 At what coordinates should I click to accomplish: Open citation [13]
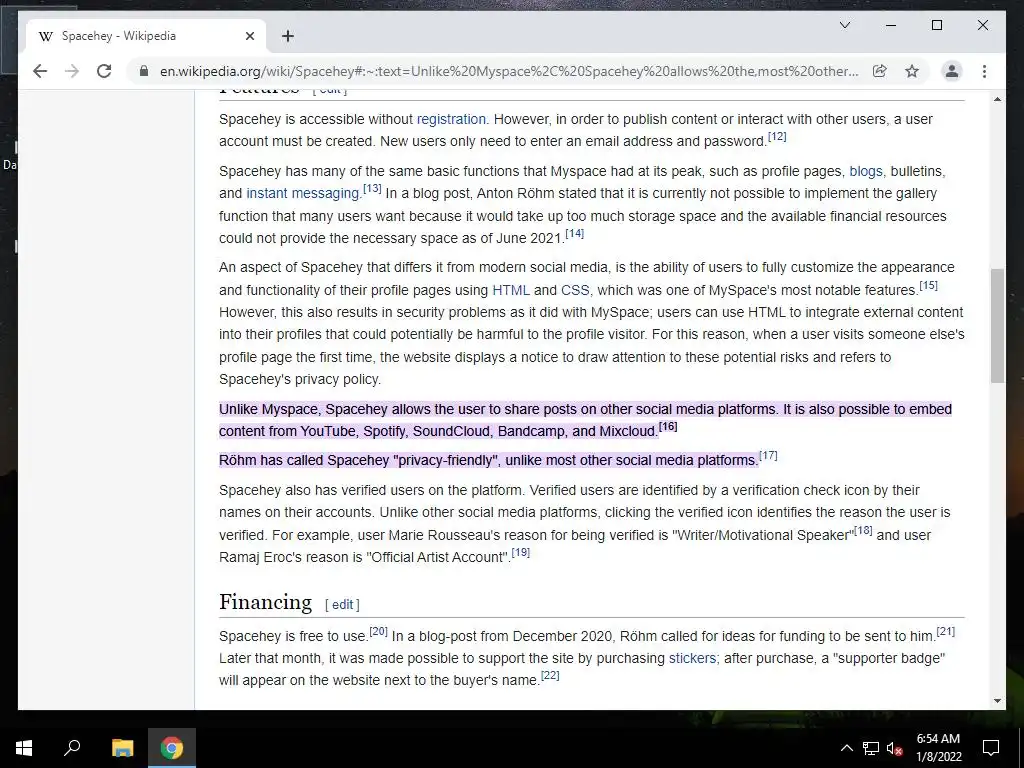[372, 188]
